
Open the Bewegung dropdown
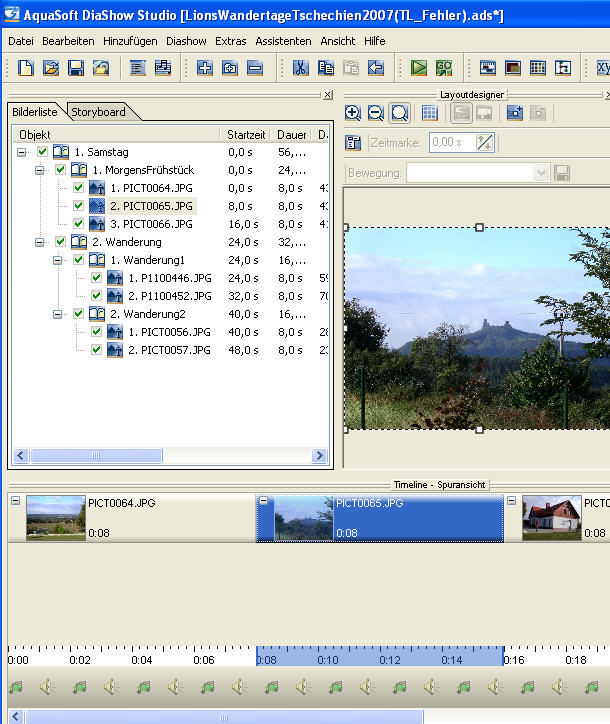(x=541, y=173)
